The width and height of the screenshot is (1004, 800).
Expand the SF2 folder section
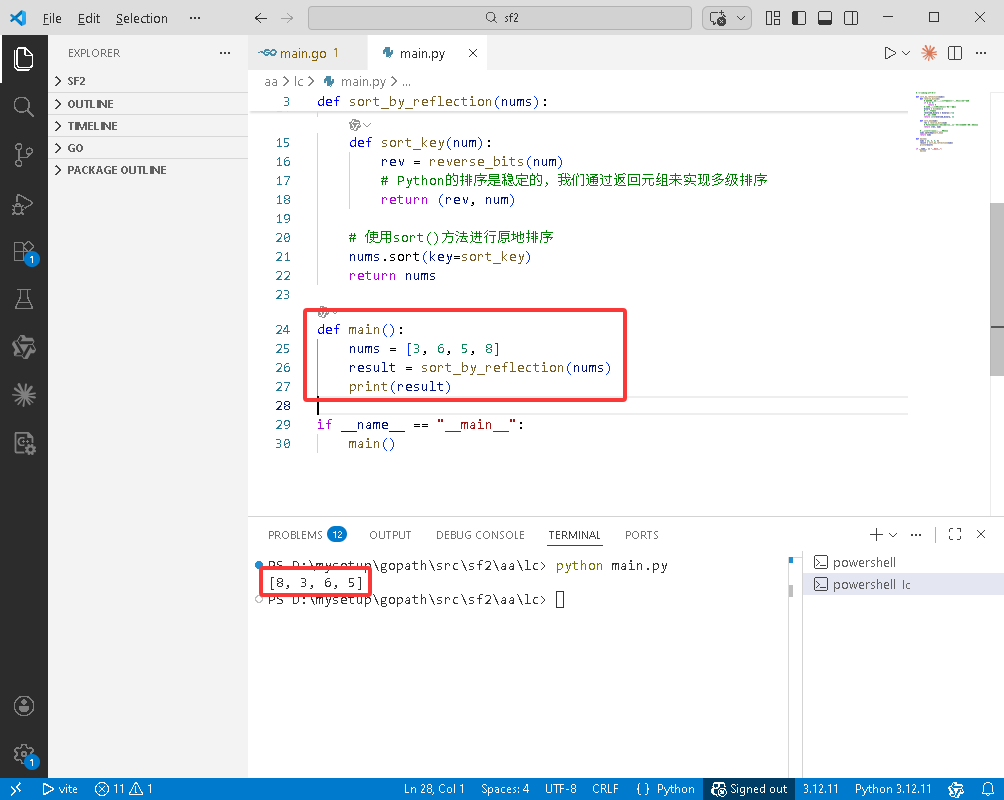coord(148,81)
